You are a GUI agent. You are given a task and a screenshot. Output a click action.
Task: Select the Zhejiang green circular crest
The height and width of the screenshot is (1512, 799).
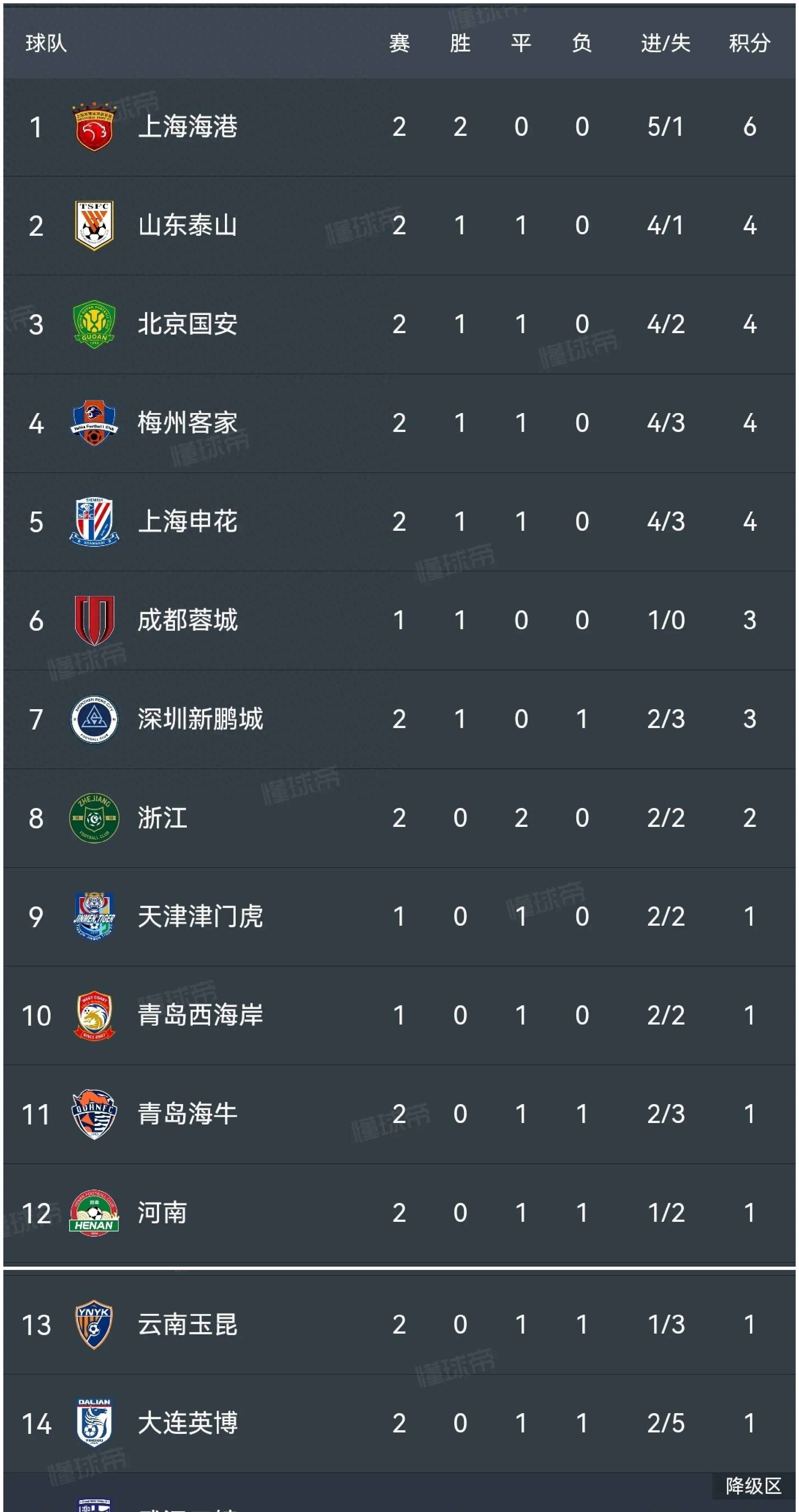(94, 817)
